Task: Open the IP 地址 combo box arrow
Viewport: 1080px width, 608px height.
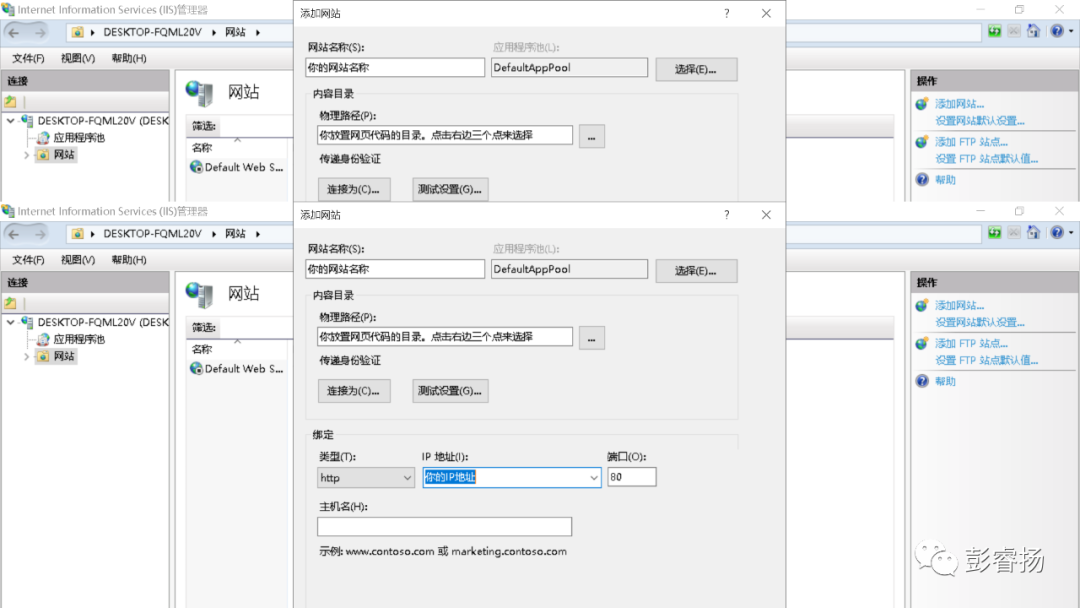Action: tap(593, 478)
